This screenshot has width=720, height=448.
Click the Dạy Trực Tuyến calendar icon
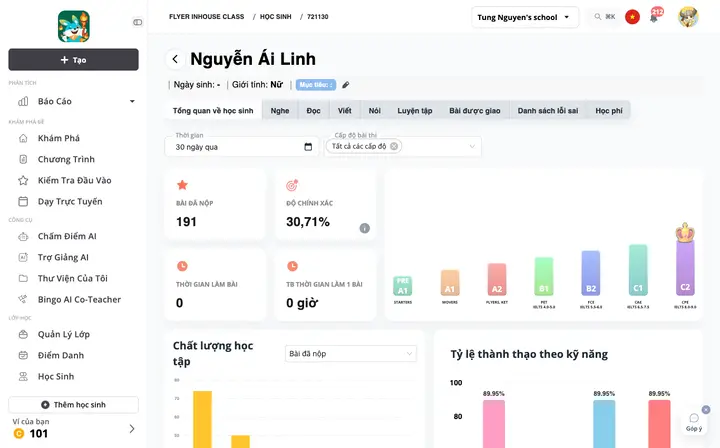[23, 202]
